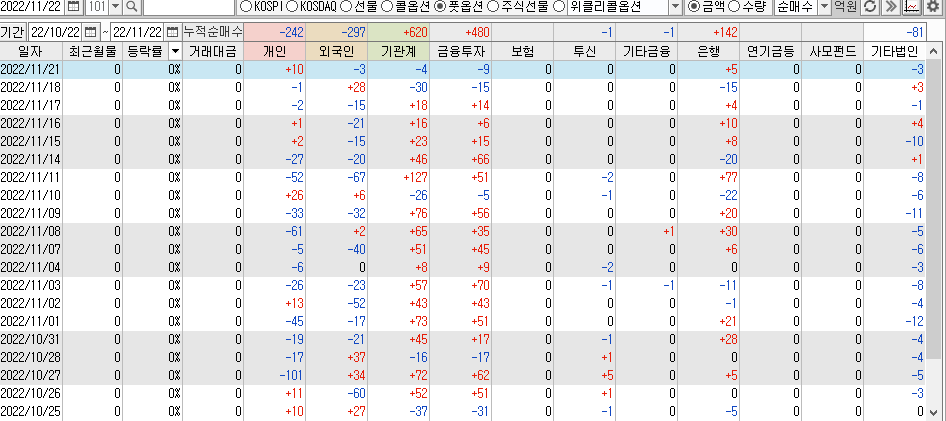The height and width of the screenshot is (421, 946).
Task: Open the calendar picker beside 2022/11/22
Action: (73, 7)
